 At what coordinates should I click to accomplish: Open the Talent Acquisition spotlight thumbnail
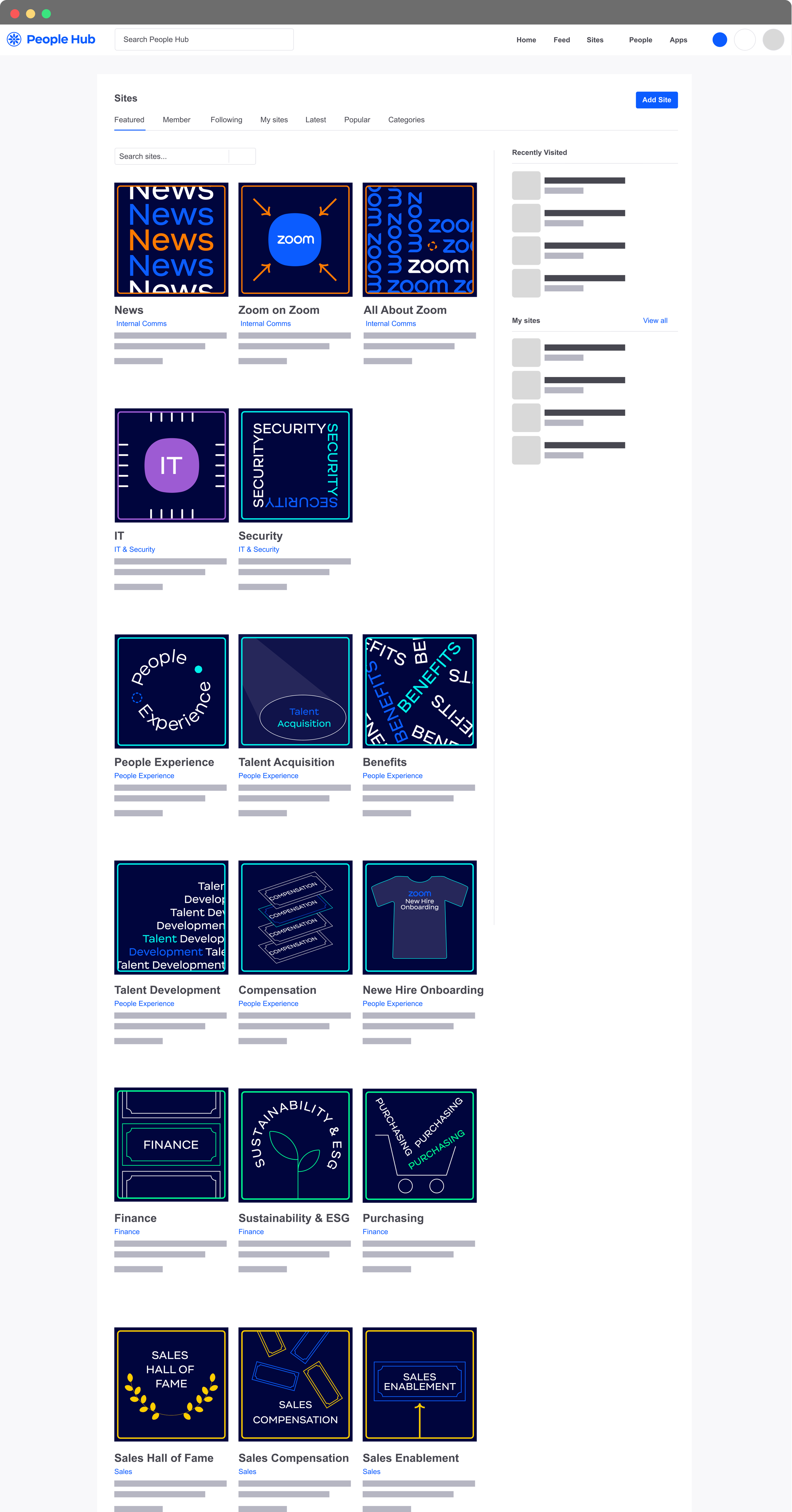pyautogui.click(x=295, y=692)
